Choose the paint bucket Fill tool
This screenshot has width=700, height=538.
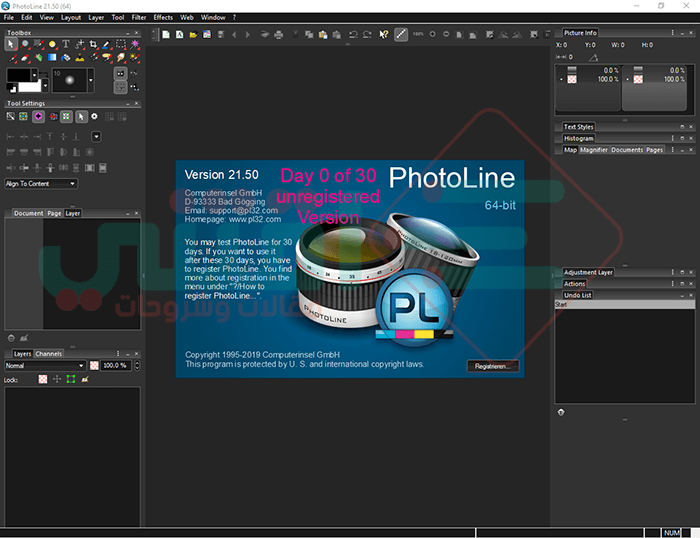pyautogui.click(x=66, y=57)
